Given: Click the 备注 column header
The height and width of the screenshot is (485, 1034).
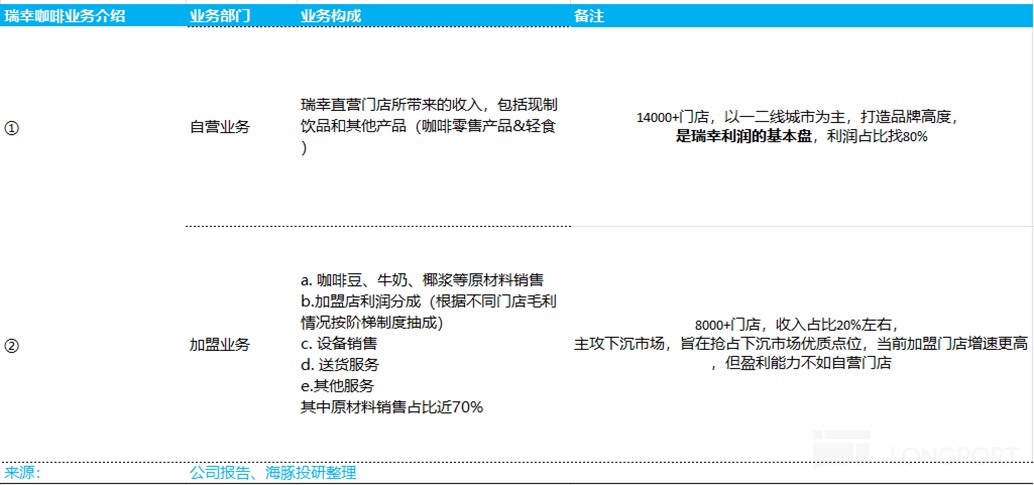Looking at the screenshot, I should point(589,16).
